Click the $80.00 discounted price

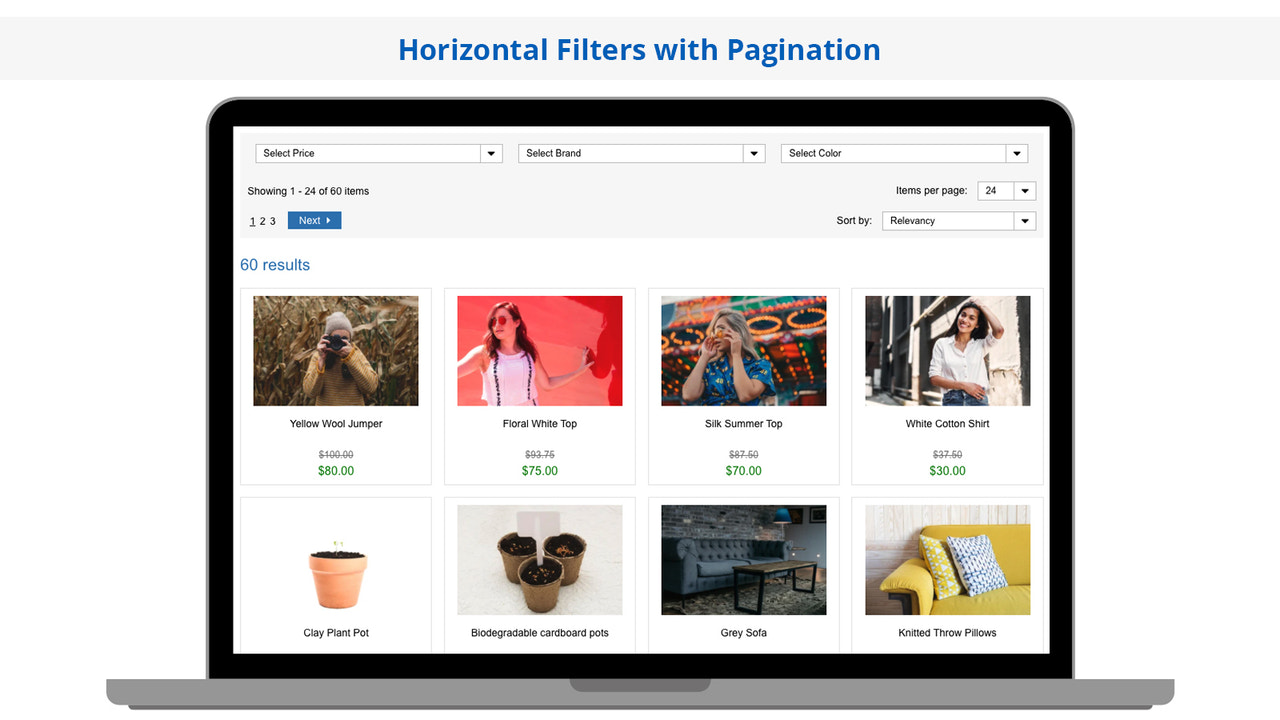coord(335,470)
